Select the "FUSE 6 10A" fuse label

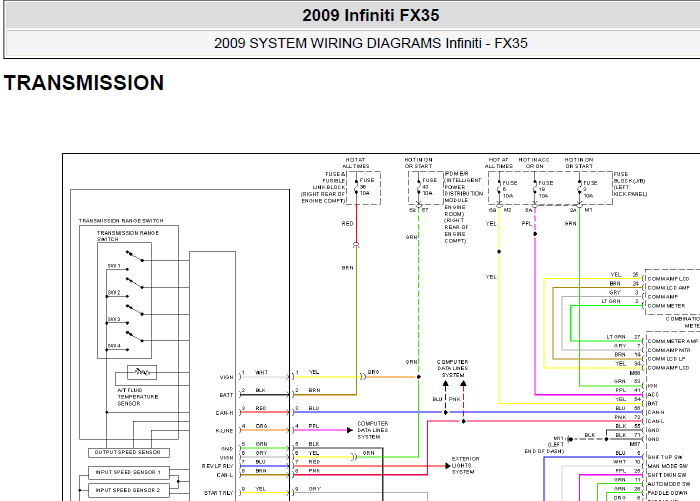[510, 189]
